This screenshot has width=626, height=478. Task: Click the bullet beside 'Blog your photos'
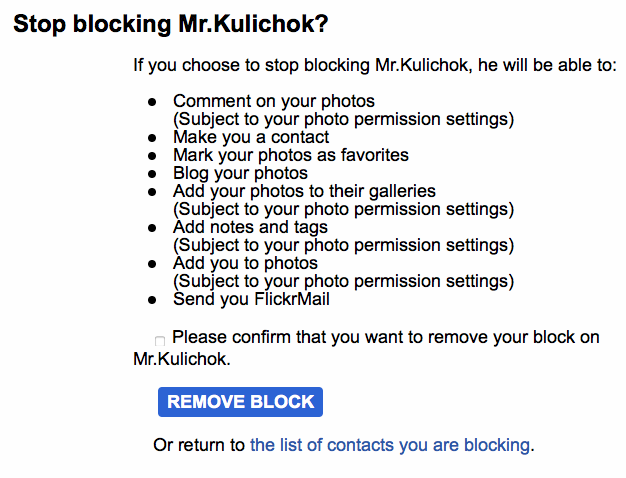coord(152,174)
